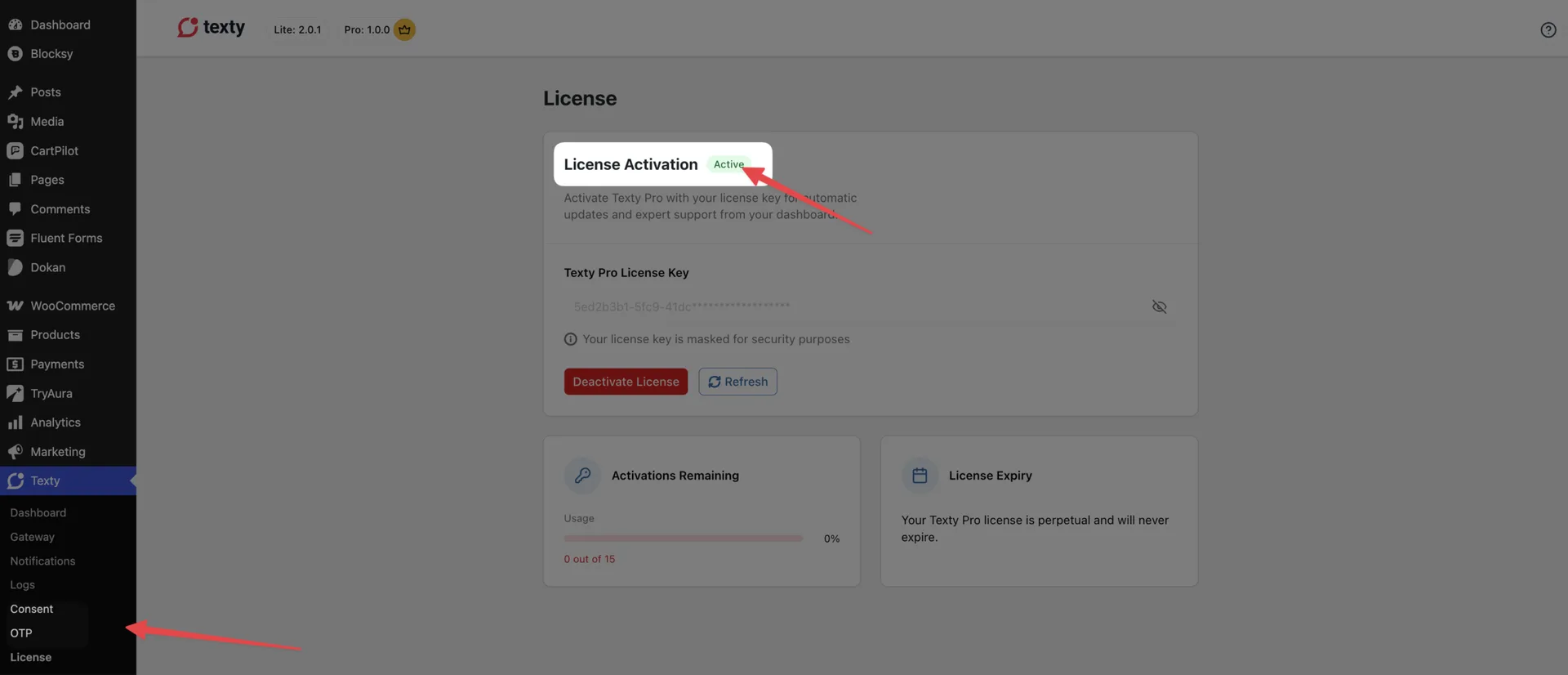Image resolution: width=1568 pixels, height=675 pixels.
Task: Click the Products icon in sidebar
Action: (15, 335)
